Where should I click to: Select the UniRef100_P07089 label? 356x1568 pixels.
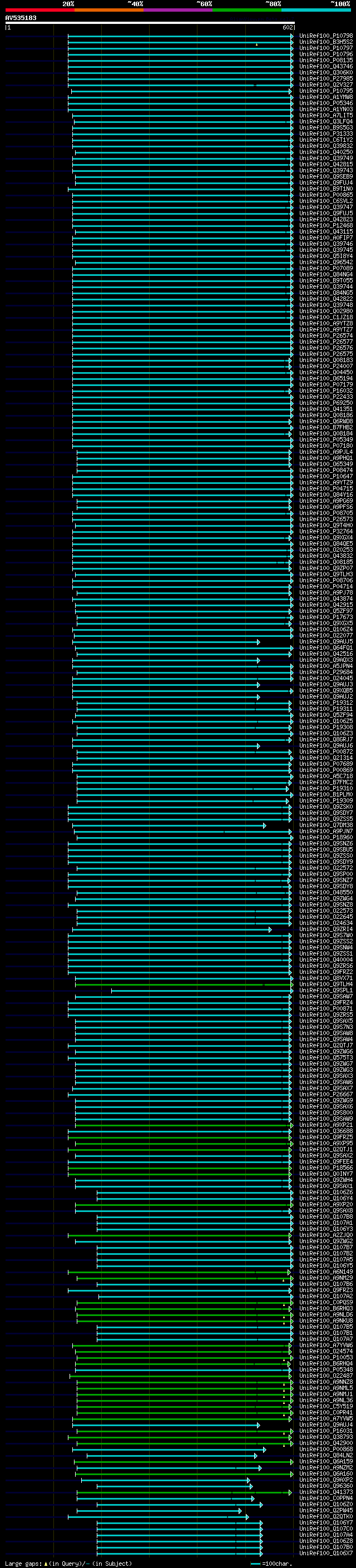pyautogui.click(x=326, y=269)
